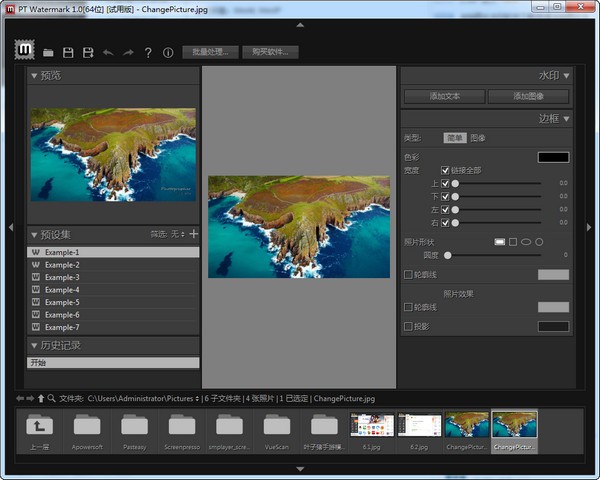Click the redo arrow icon
The width and height of the screenshot is (600, 480).
[x=128, y=52]
